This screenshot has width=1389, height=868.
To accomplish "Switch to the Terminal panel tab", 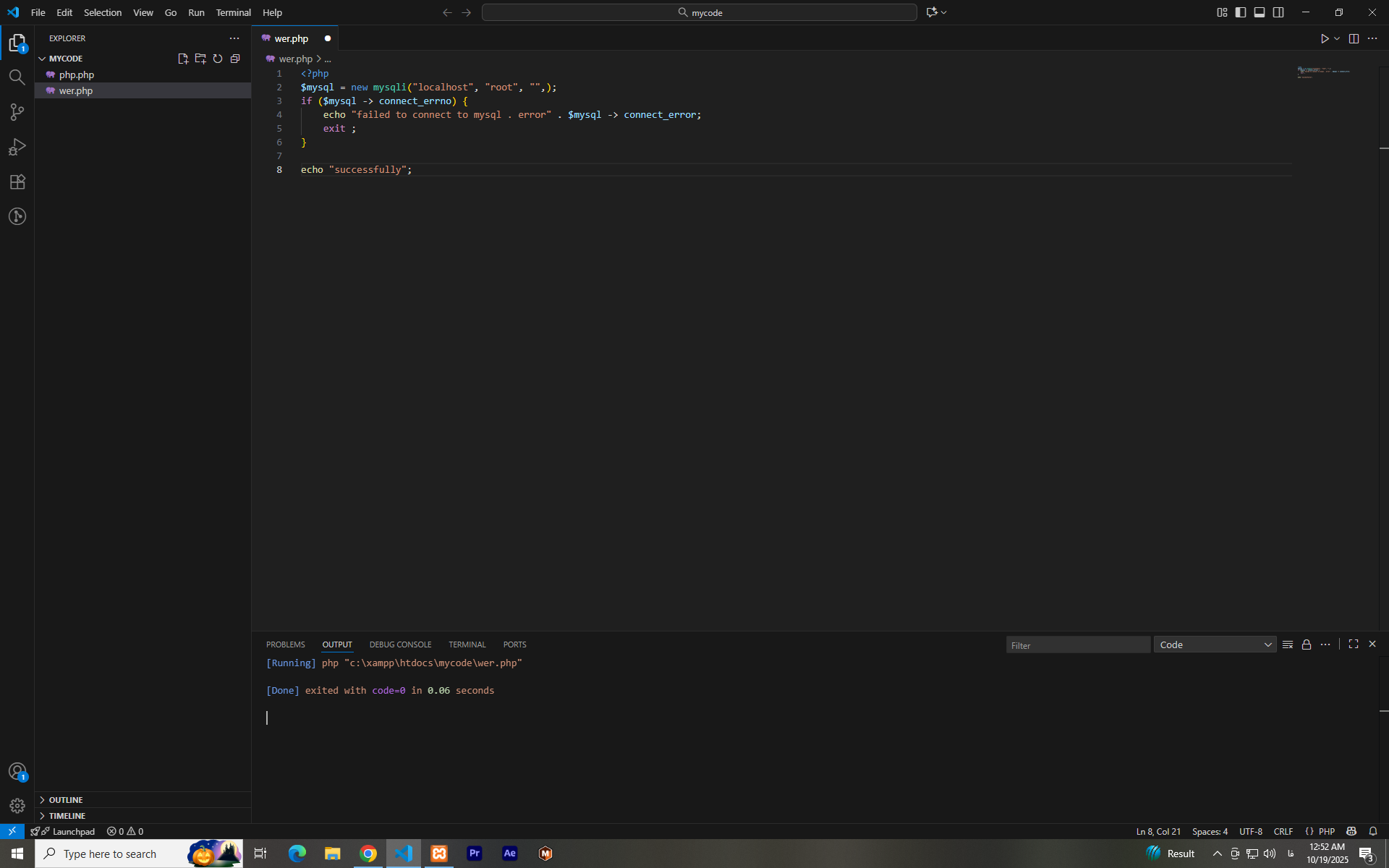I will 467,644.
